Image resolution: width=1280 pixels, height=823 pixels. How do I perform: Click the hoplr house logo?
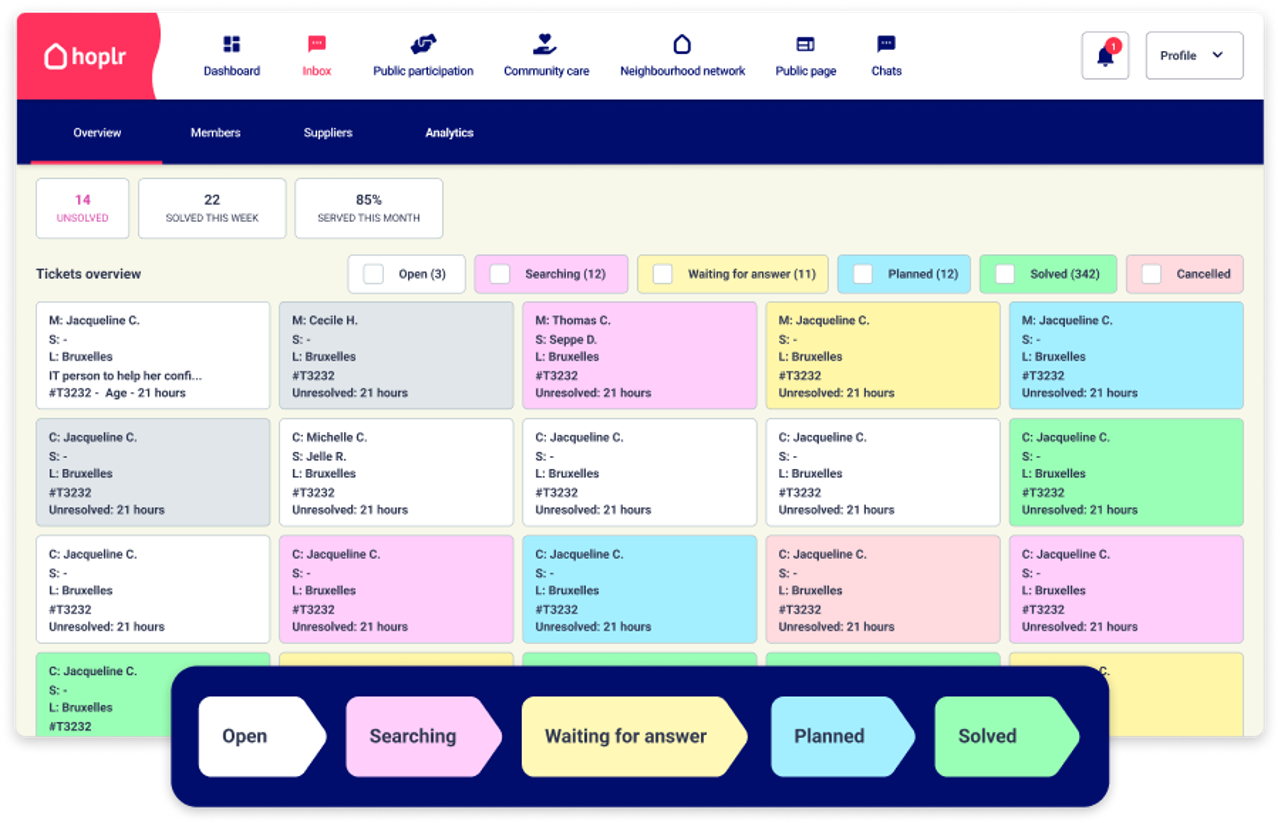coord(56,56)
